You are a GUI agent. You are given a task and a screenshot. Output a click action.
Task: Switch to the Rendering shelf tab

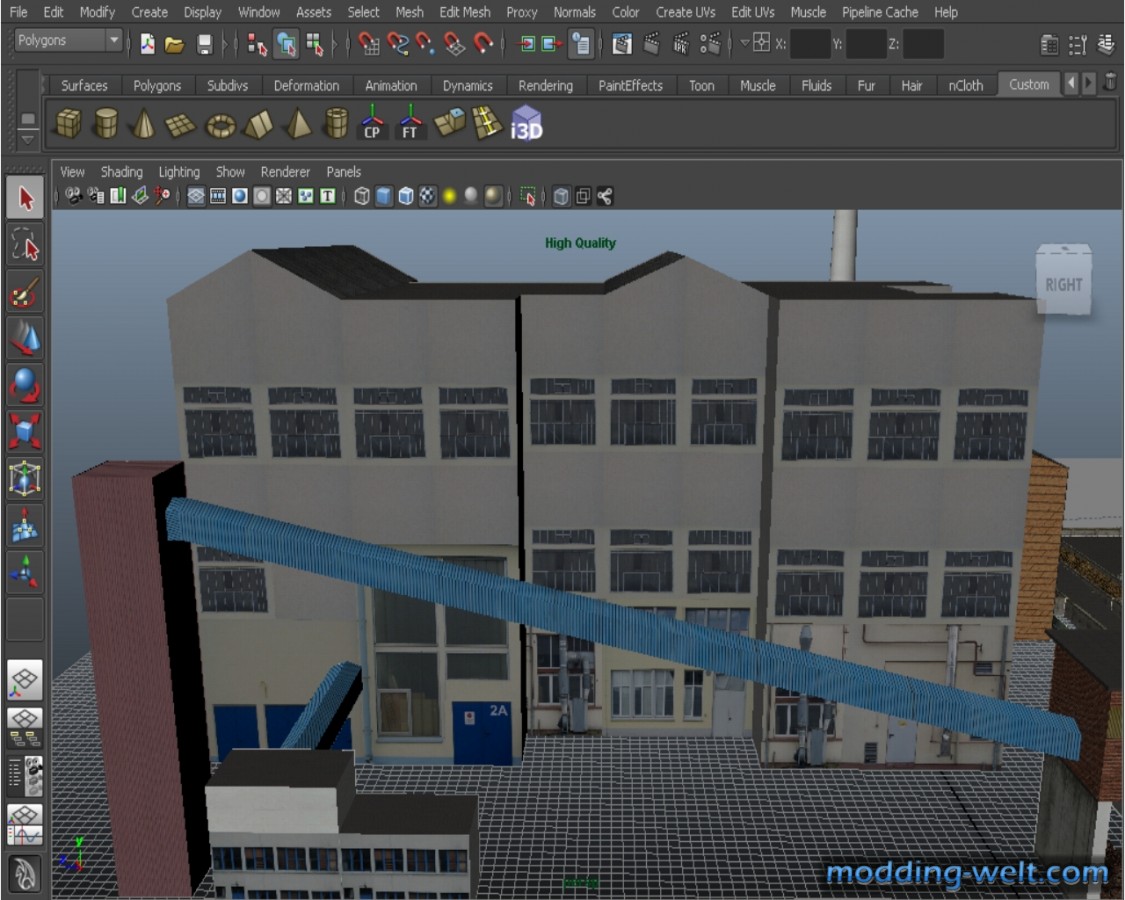click(545, 85)
